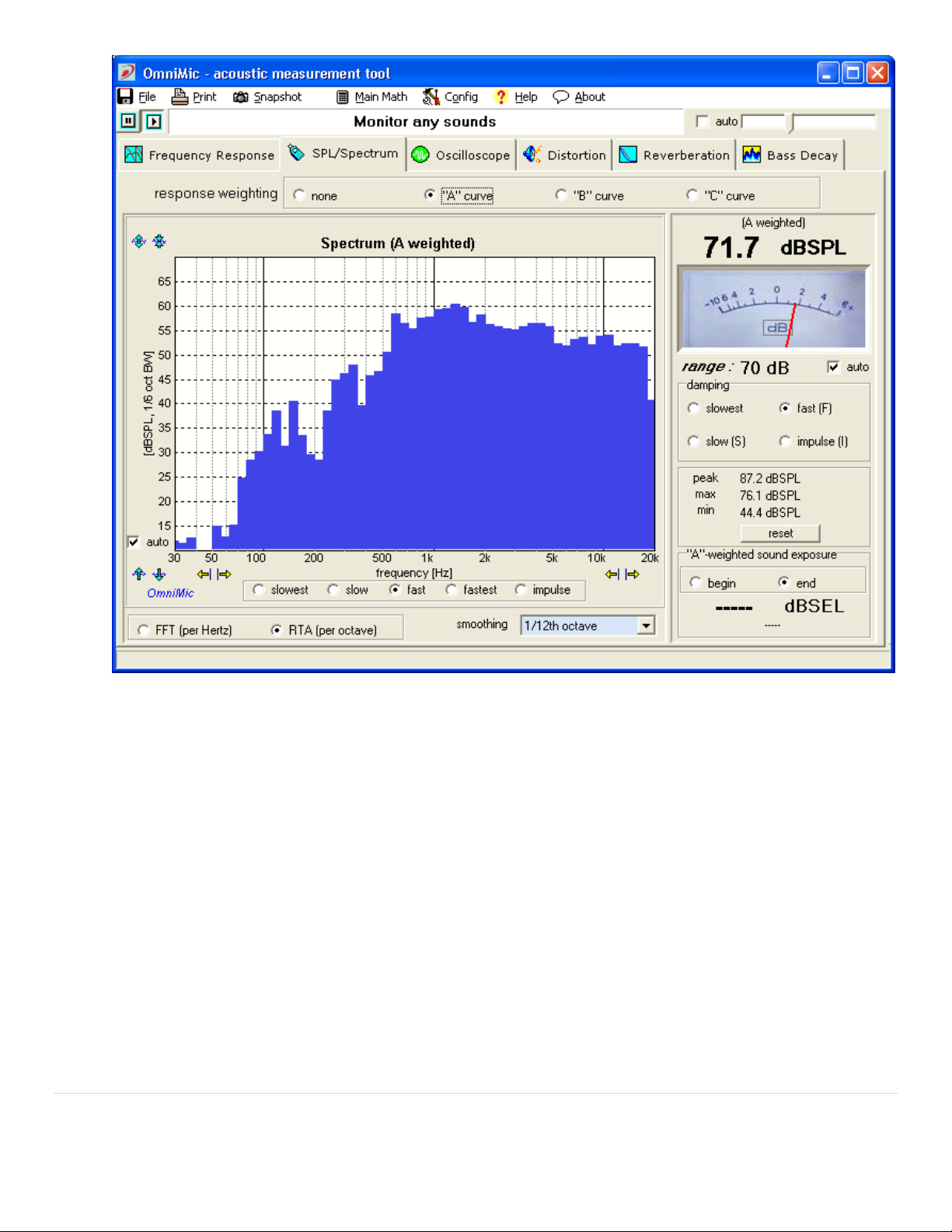Select slow (S) damping option

[693, 441]
